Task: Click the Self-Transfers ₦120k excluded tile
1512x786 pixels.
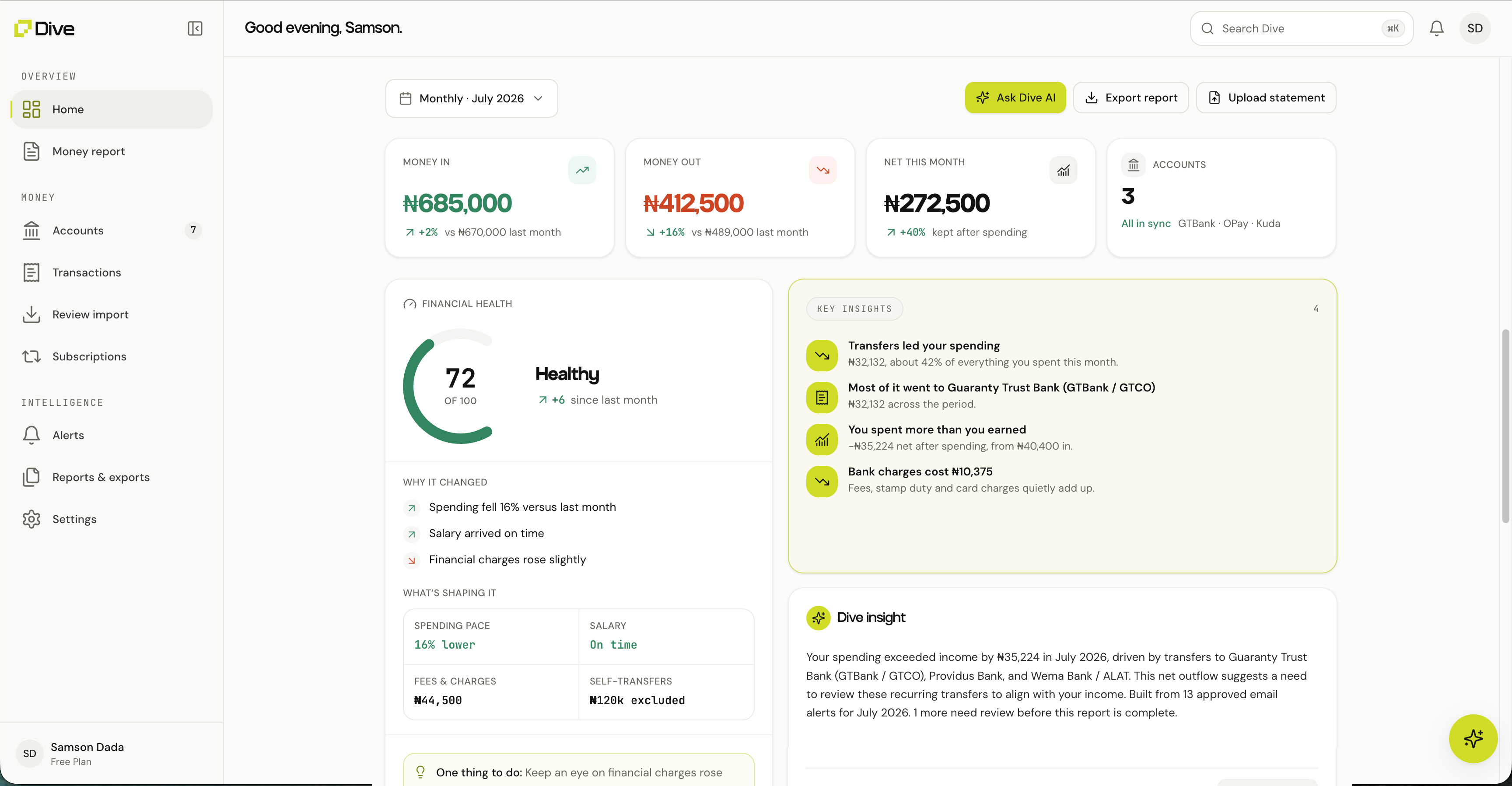Action: click(666, 692)
